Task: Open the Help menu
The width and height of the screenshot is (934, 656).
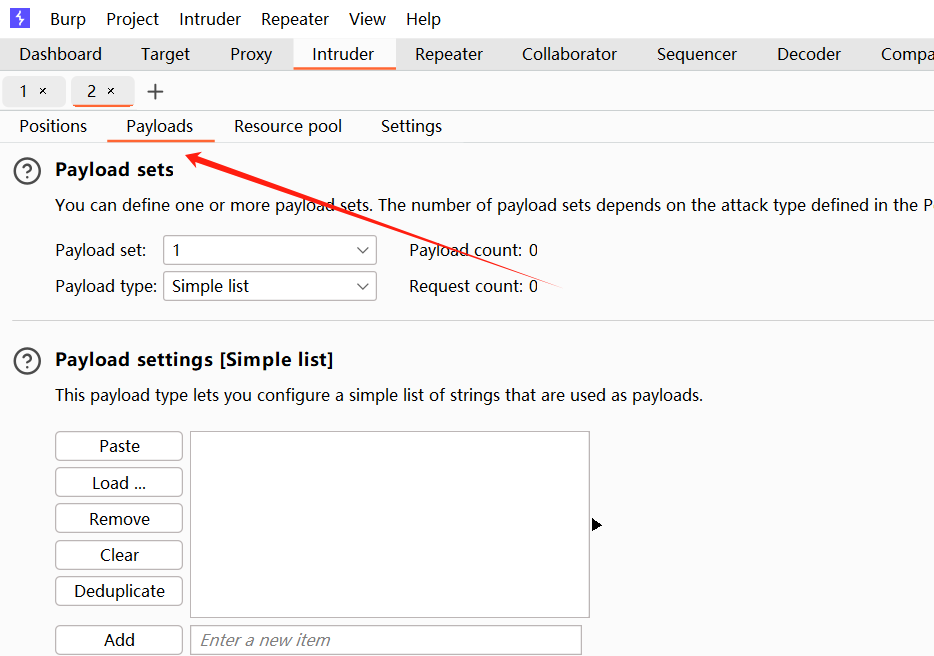Action: [424, 19]
